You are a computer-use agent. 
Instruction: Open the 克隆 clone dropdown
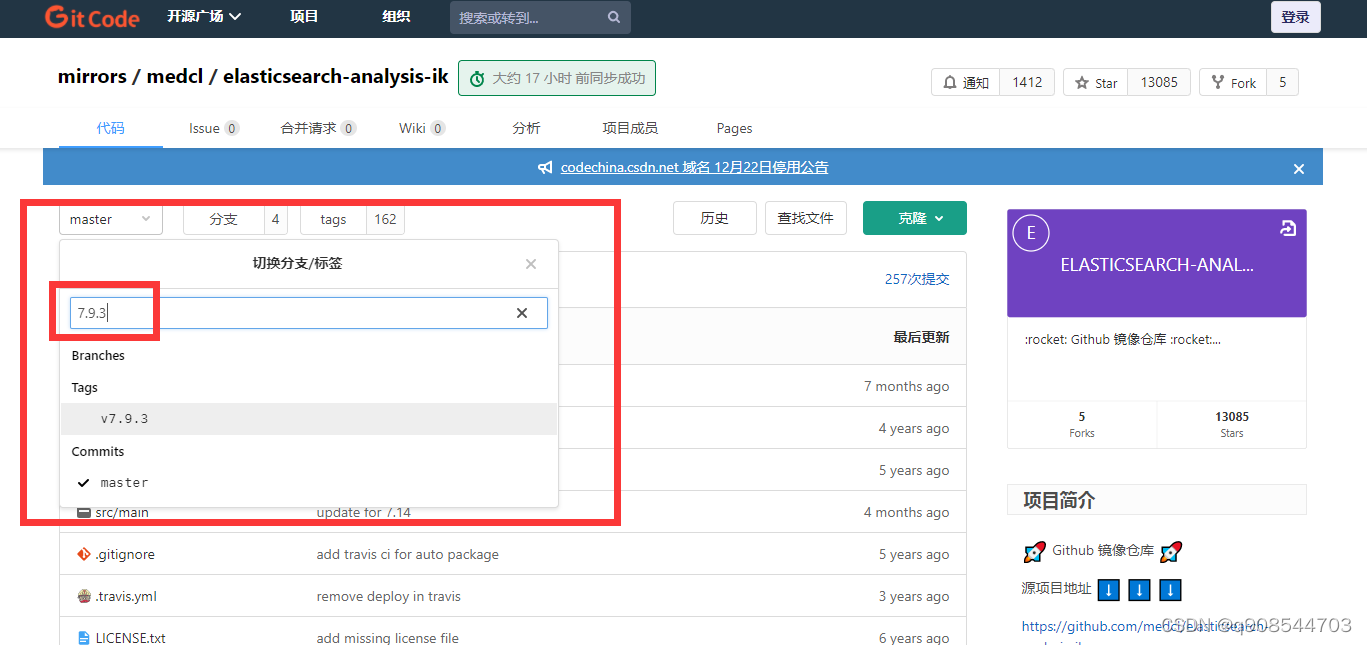point(915,218)
